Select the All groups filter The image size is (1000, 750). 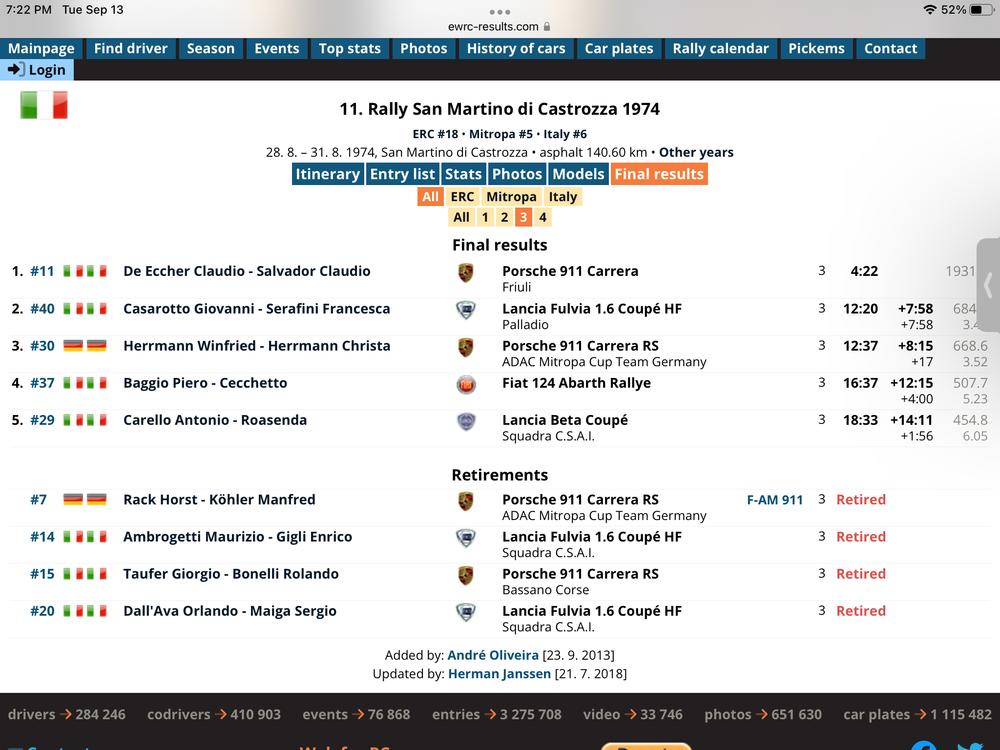click(x=461, y=217)
